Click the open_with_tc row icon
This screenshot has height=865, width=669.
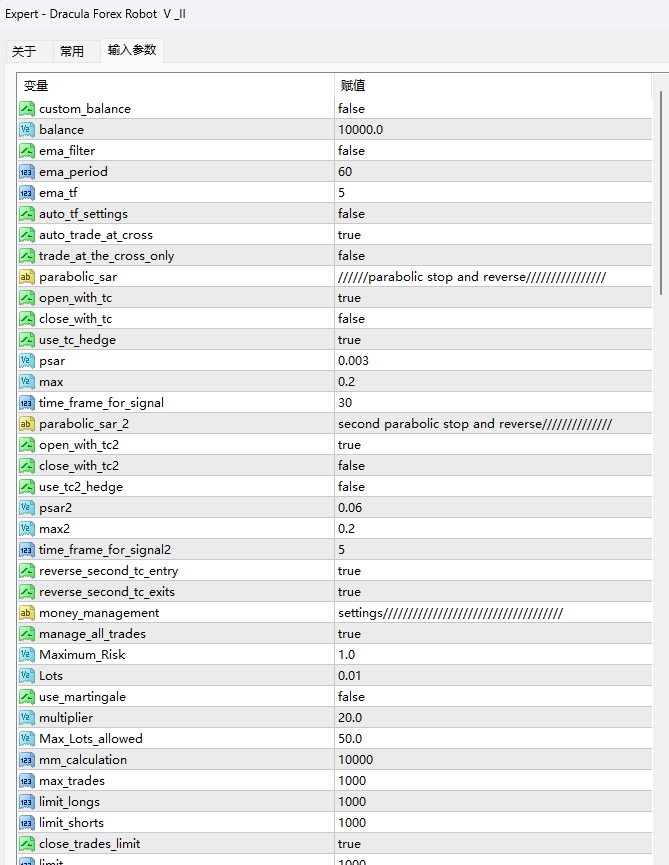click(x=27, y=298)
